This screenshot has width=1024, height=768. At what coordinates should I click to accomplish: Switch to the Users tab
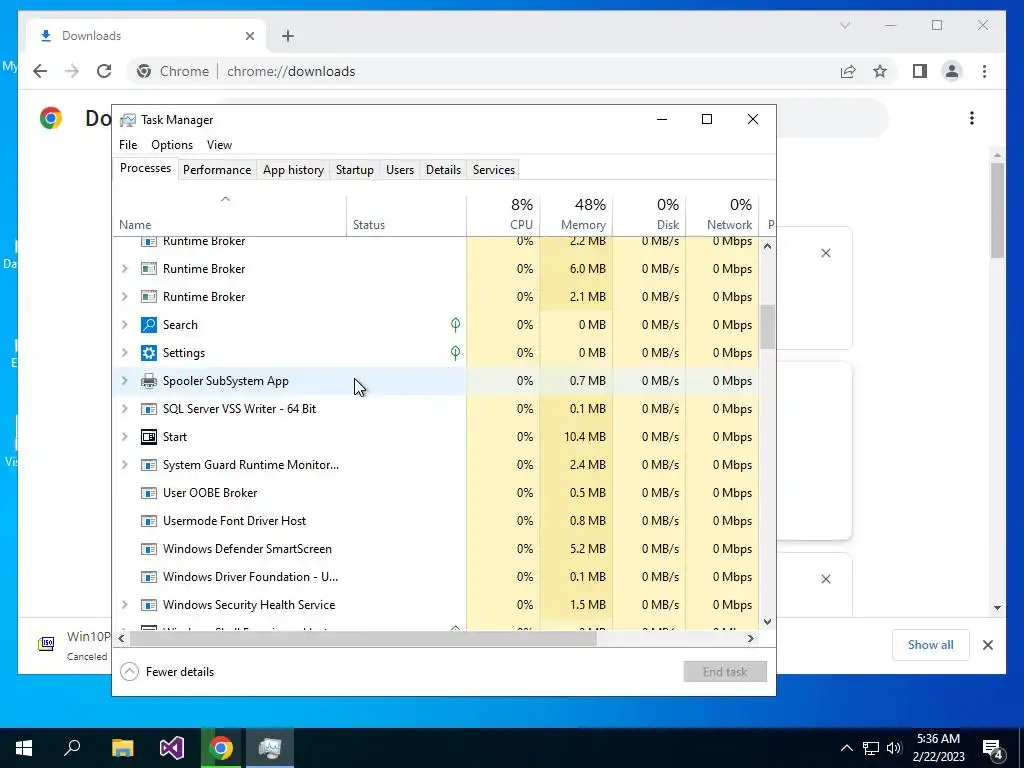click(400, 170)
